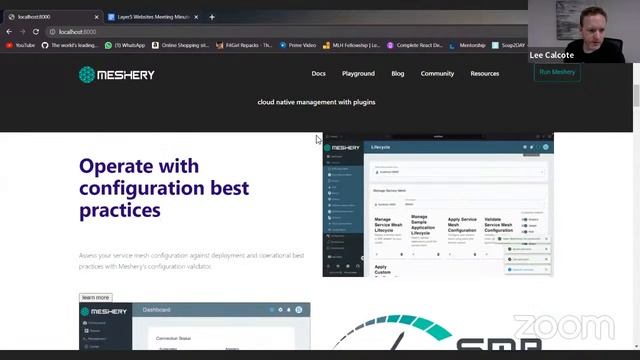The width and height of the screenshot is (640, 360).
Task: Click the Lifecycle screenshot image
Action: (x=438, y=204)
